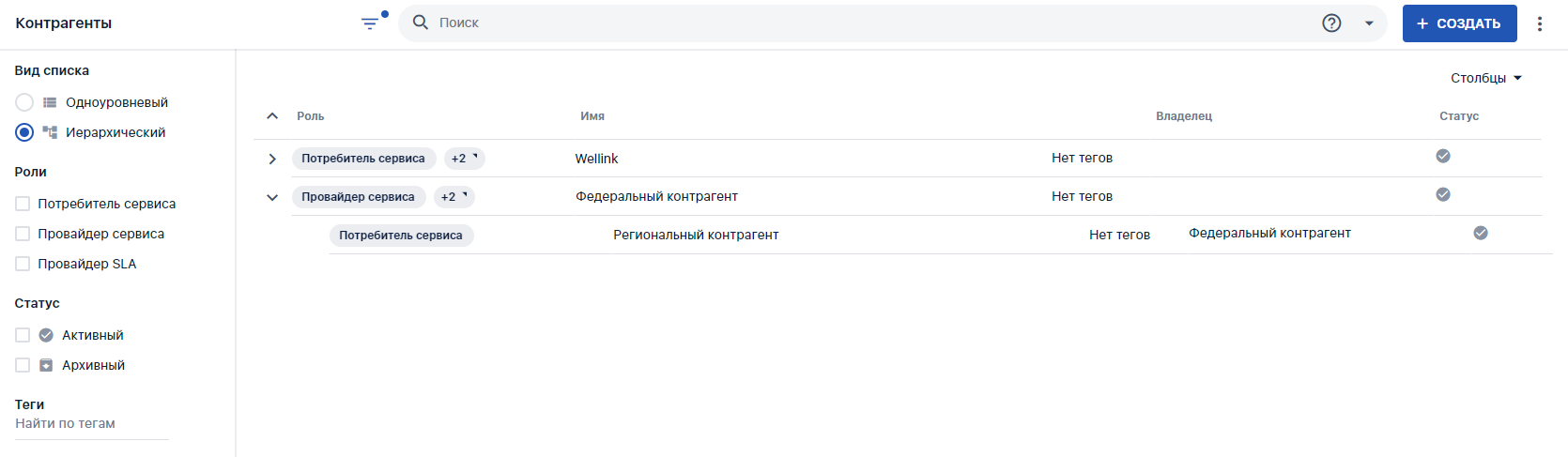Click the search help question mark icon

click(1331, 23)
